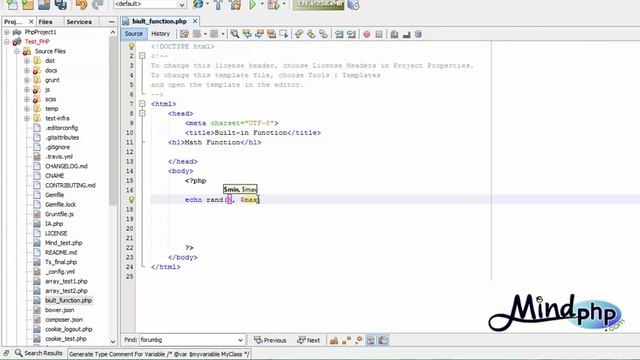Toggle Highlight Search icon in editor toolbar
Viewport: 640px width, 360px height.
(x=271, y=34)
